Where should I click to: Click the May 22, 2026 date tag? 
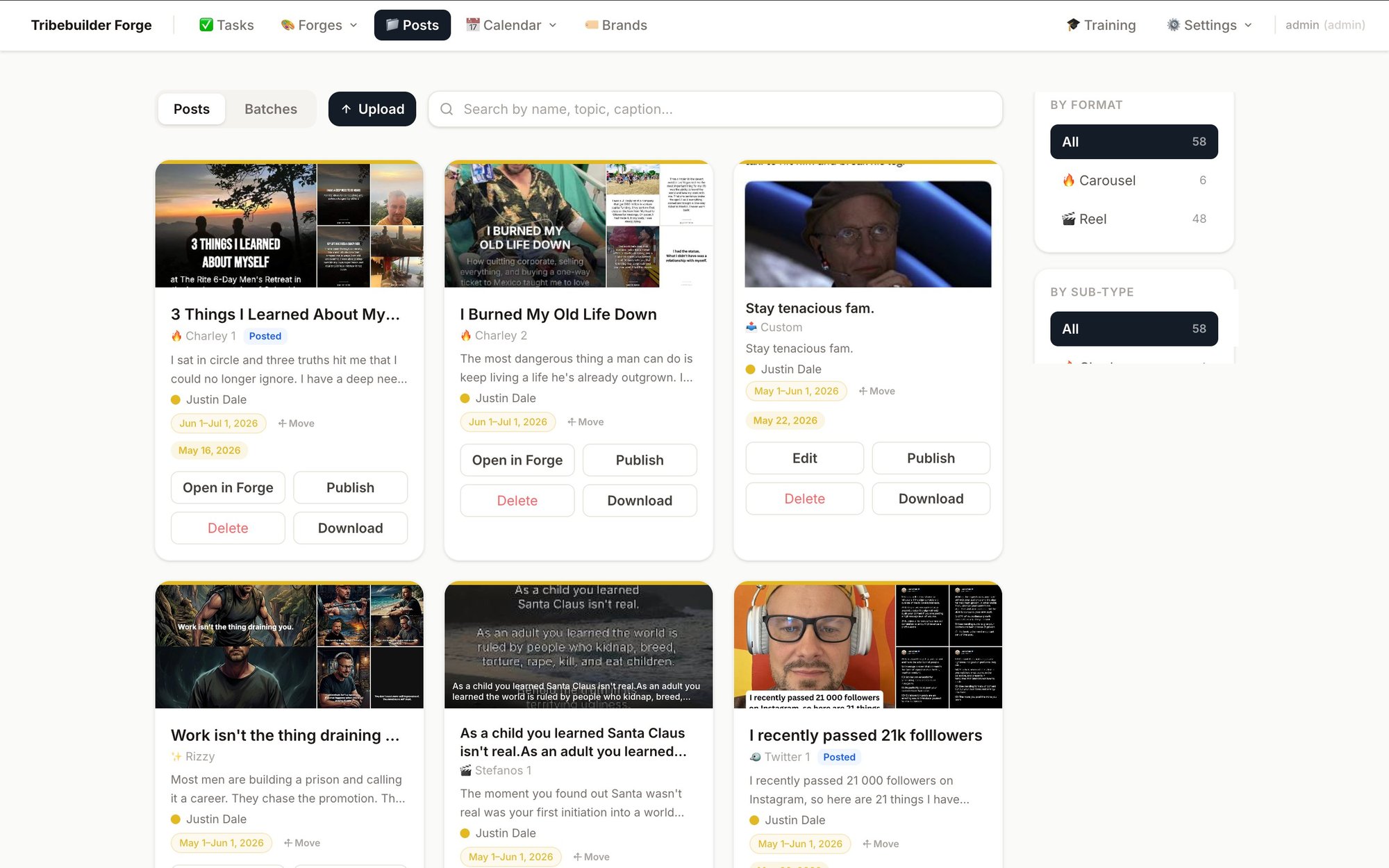click(x=785, y=421)
